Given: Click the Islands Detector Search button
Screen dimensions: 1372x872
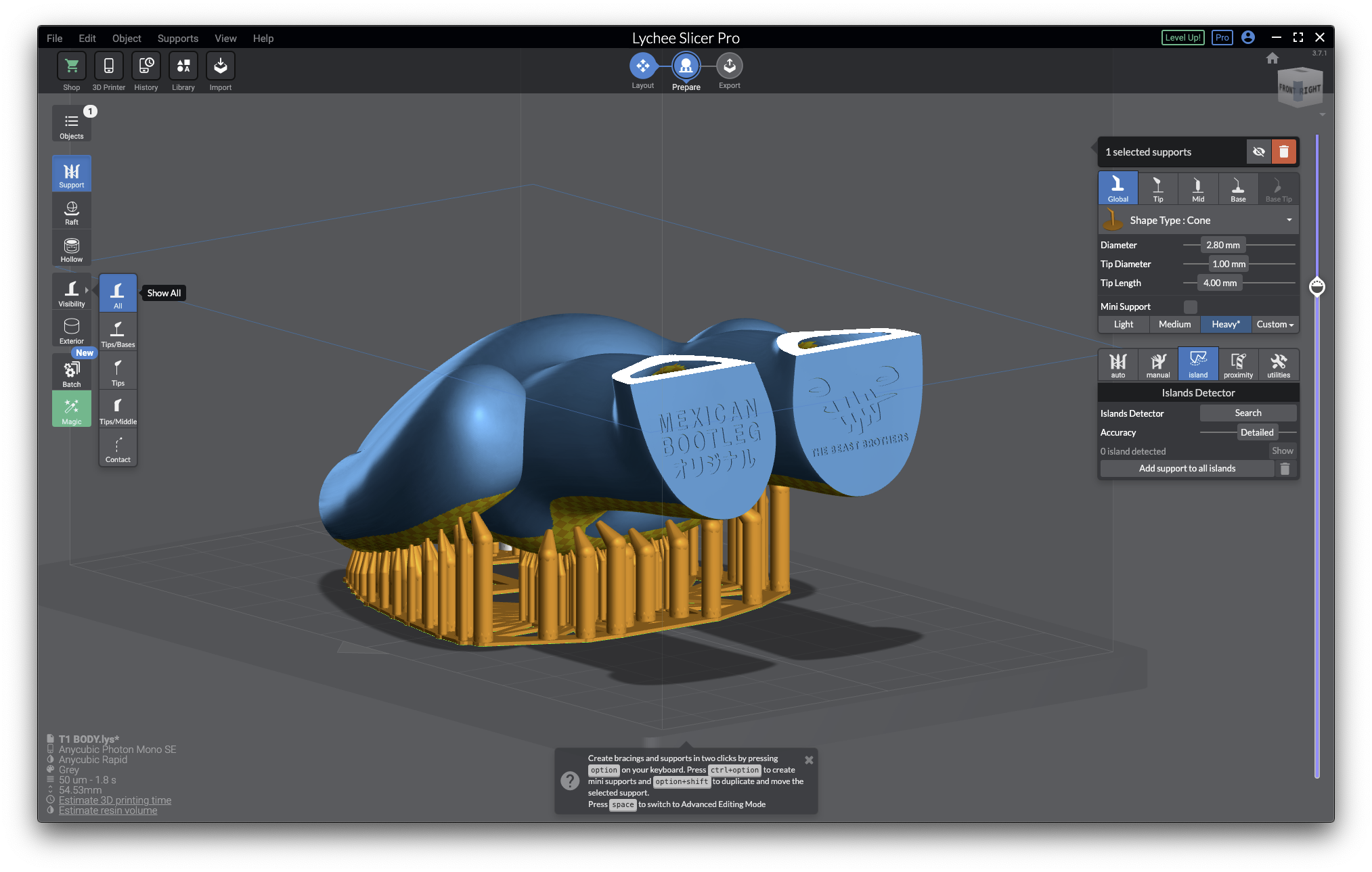Looking at the screenshot, I should 1247,413.
